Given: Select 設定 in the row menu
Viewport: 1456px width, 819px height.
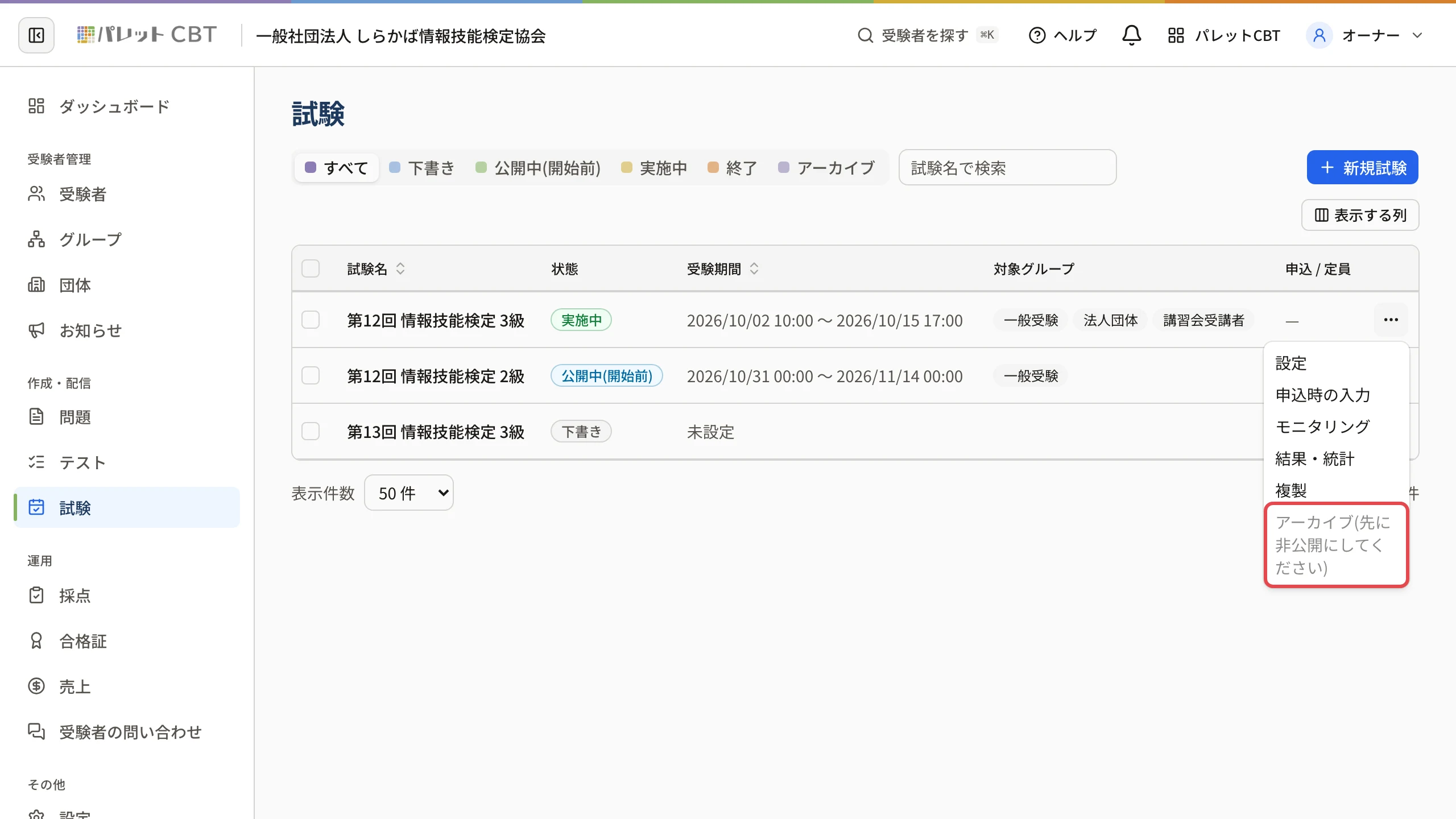Looking at the screenshot, I should 1337,363.
